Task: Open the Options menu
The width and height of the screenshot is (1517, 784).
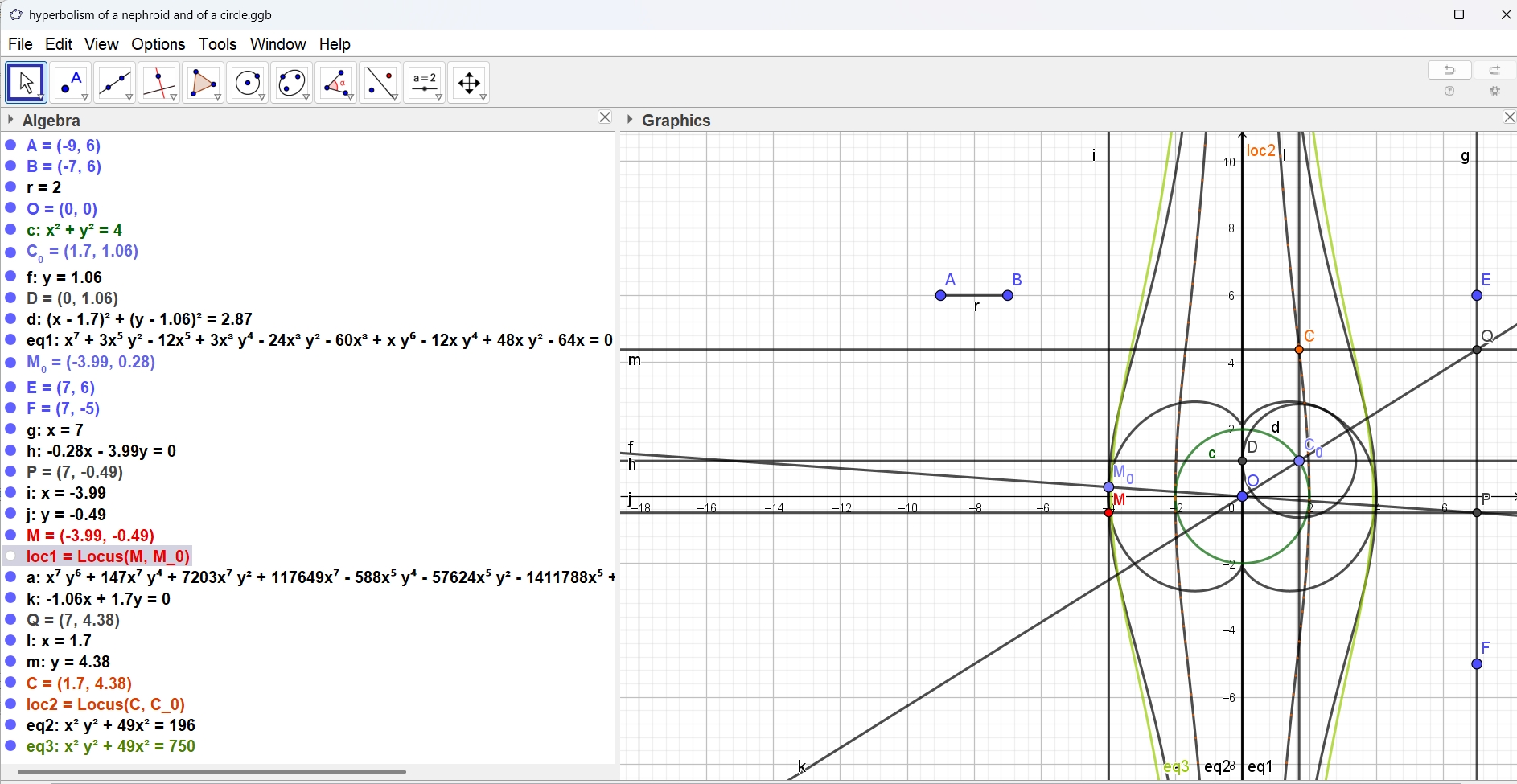Action: point(158,44)
